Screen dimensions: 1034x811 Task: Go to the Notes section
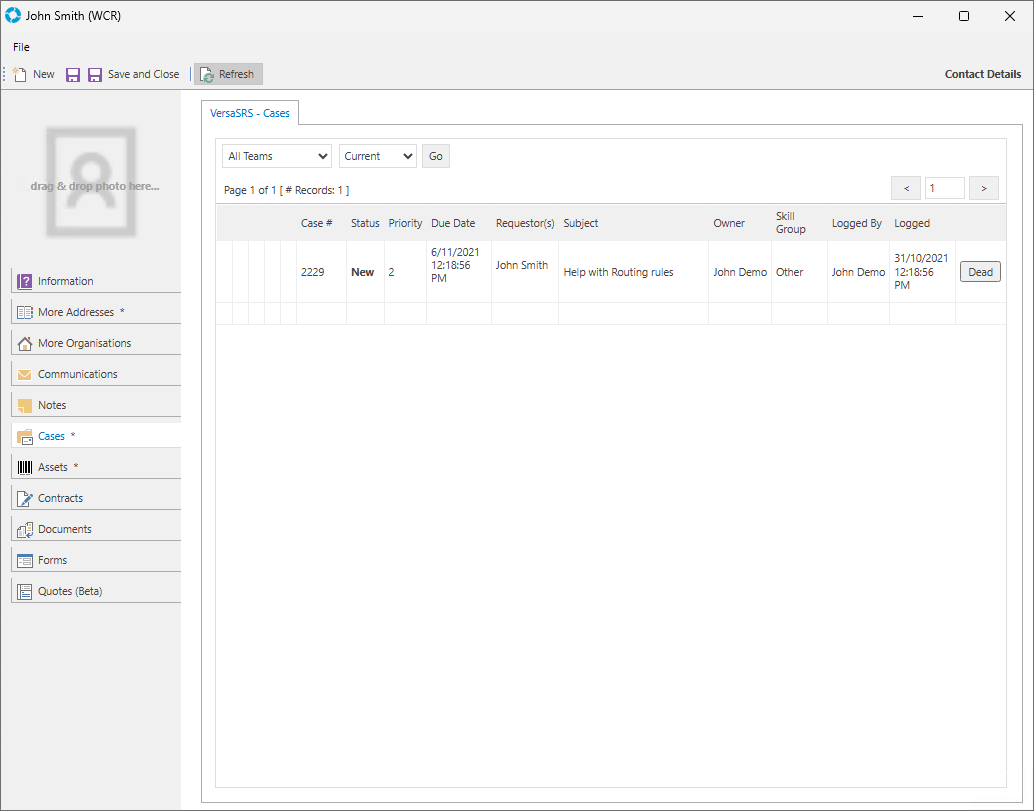pyautogui.click(x=52, y=405)
